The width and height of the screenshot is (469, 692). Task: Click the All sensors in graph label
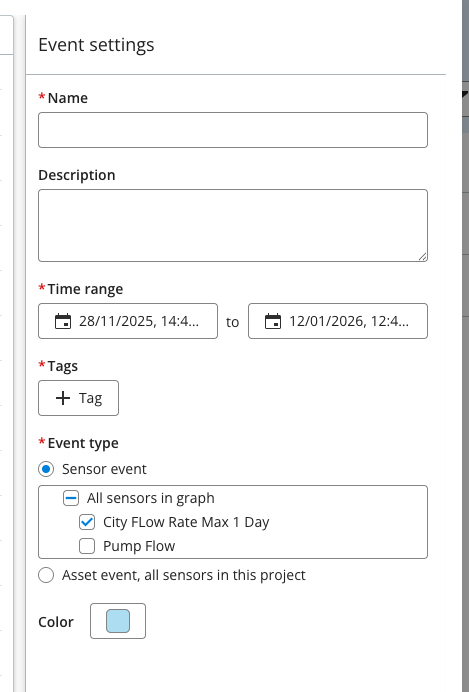click(x=150, y=498)
